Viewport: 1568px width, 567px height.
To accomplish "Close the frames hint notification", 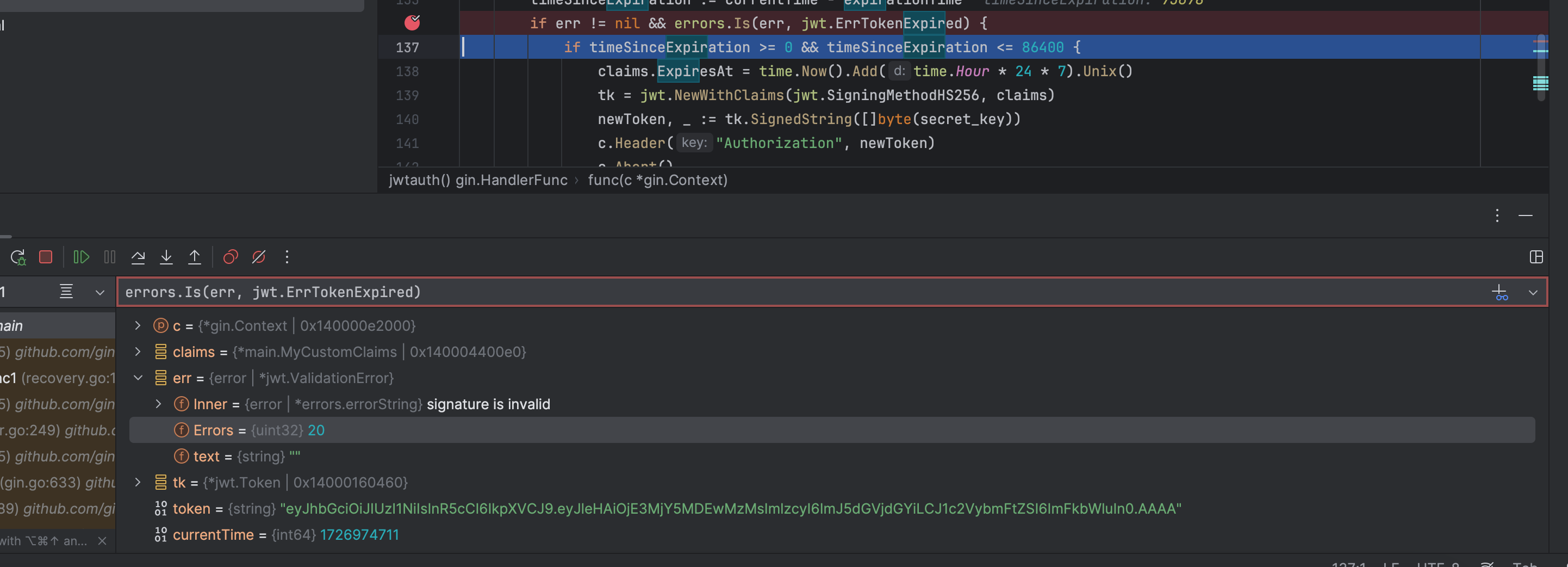I will click(x=102, y=541).
